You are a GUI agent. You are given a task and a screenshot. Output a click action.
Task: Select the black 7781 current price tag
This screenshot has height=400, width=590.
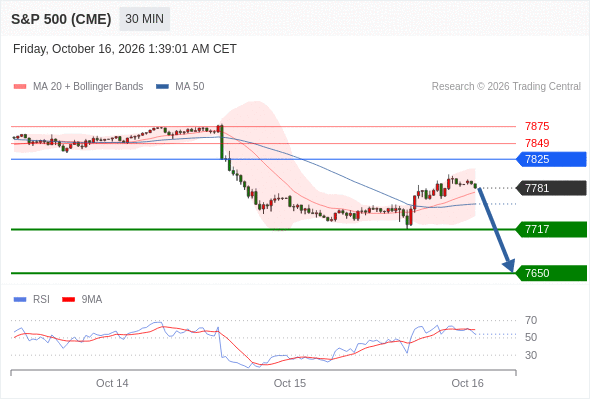551,188
